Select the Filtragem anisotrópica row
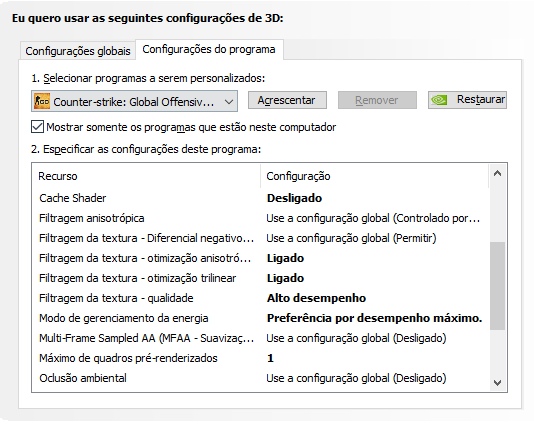Screen dimensions: 534x424 point(261,218)
